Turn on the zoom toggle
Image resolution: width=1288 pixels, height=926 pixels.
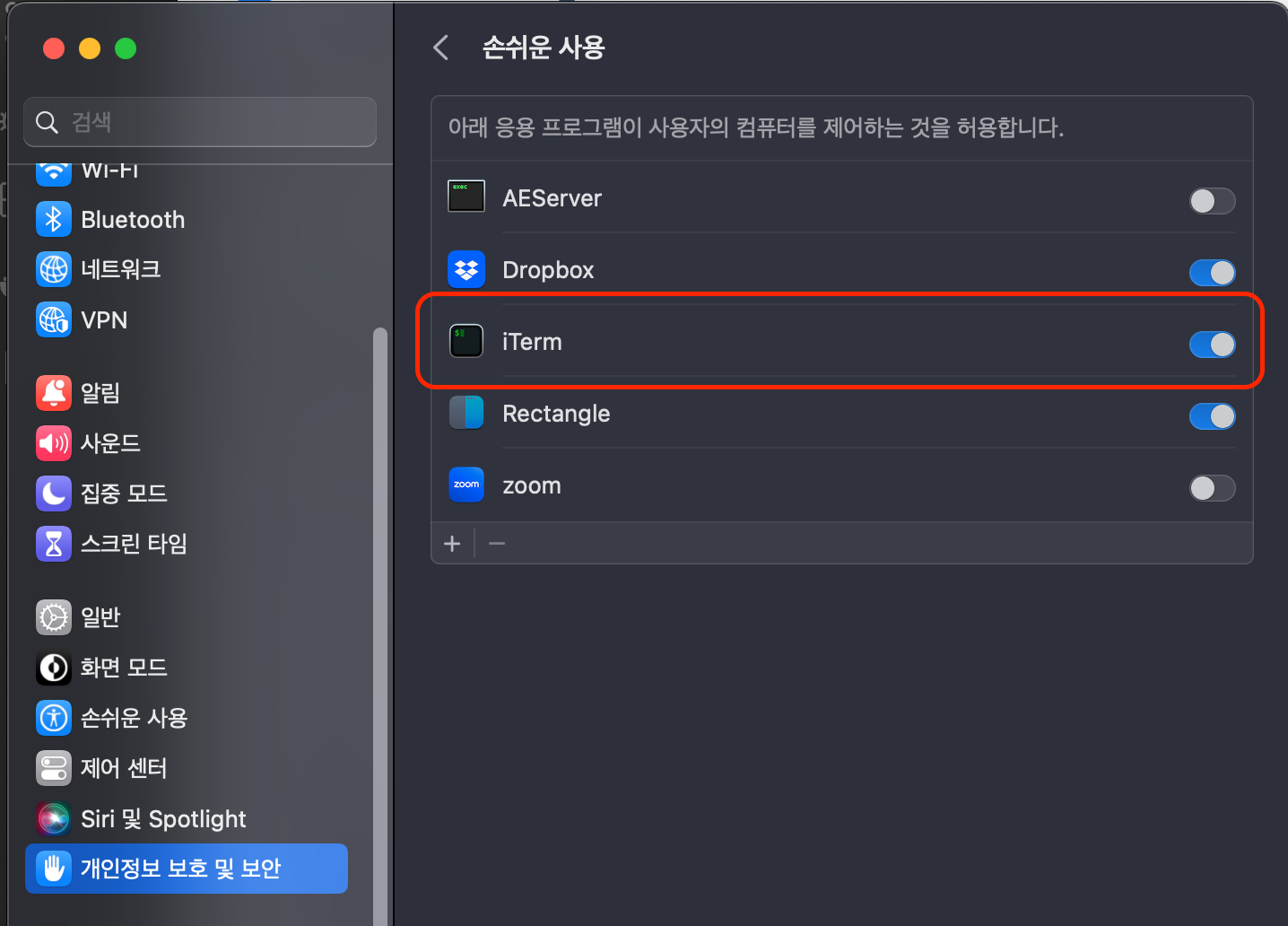tap(1212, 488)
